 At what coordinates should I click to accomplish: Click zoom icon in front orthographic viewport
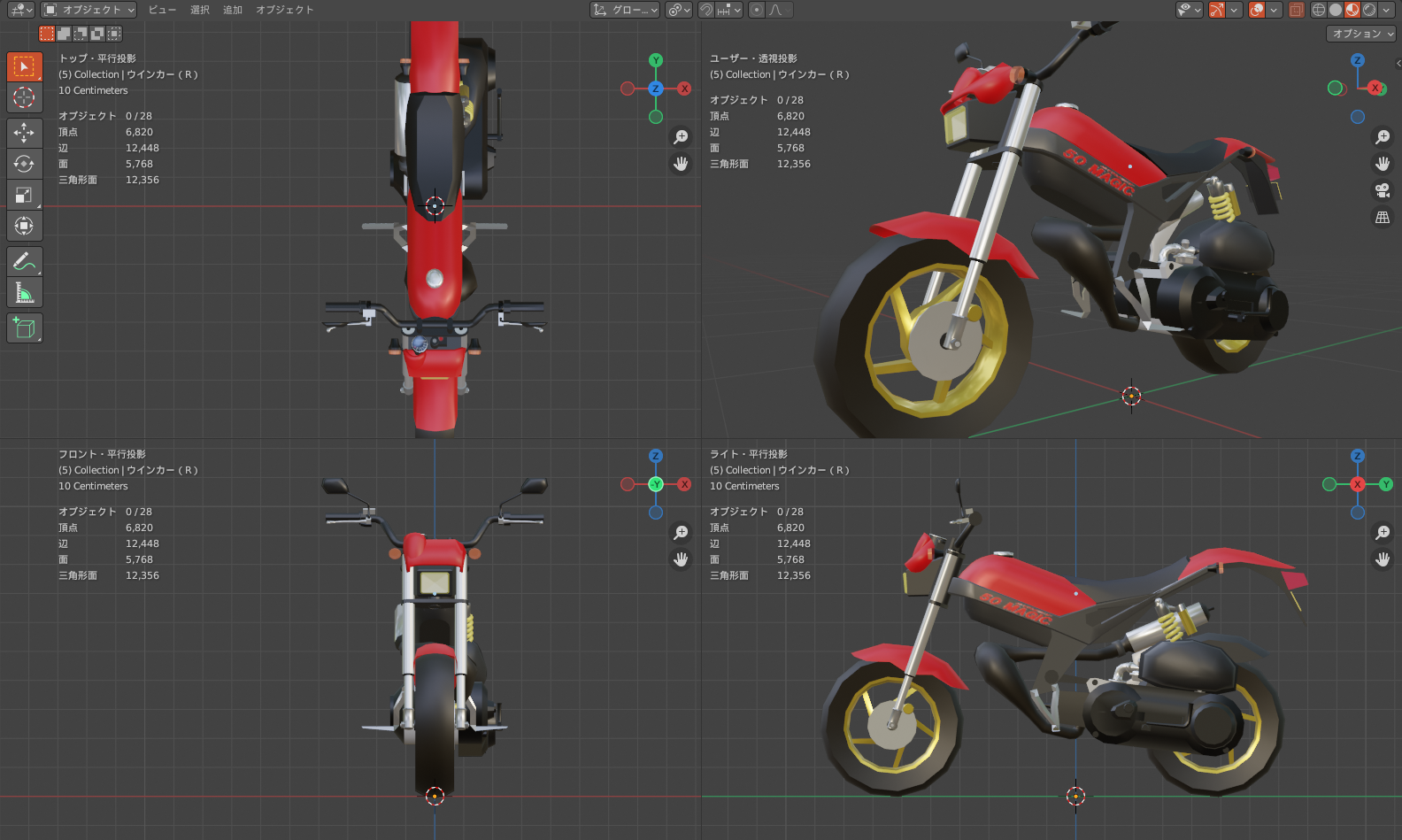click(x=681, y=533)
